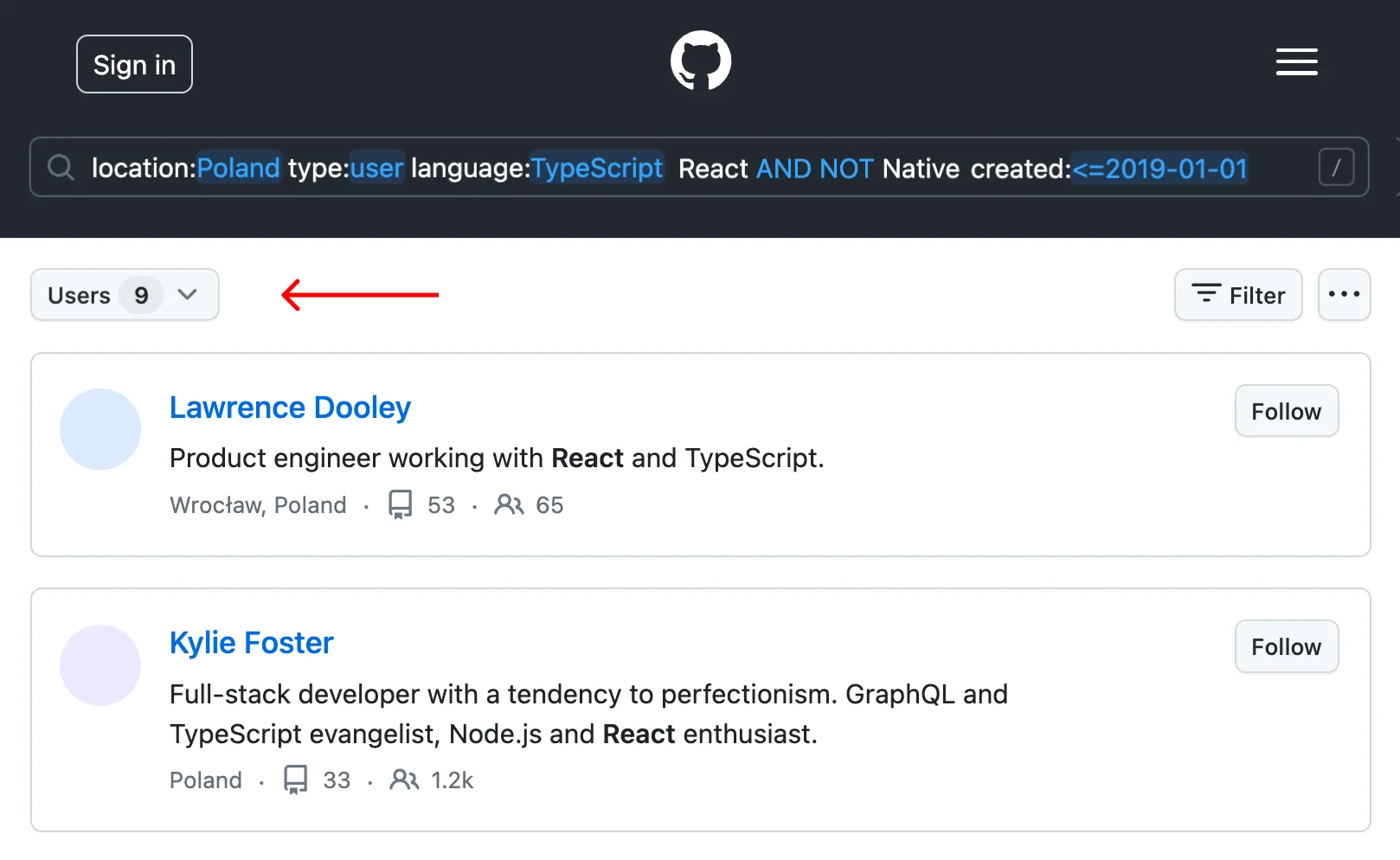Click the slash shortcut key icon
The image size is (1400, 860).
[x=1335, y=167]
